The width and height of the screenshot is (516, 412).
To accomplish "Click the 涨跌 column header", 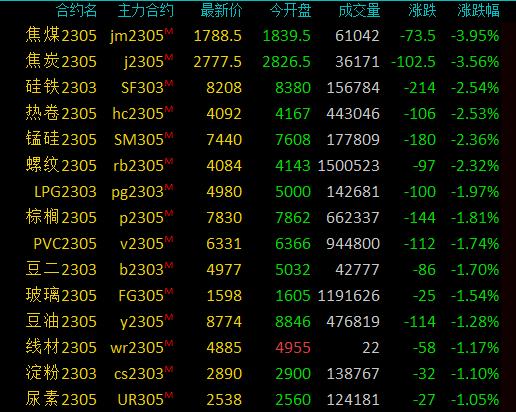I will (422, 10).
